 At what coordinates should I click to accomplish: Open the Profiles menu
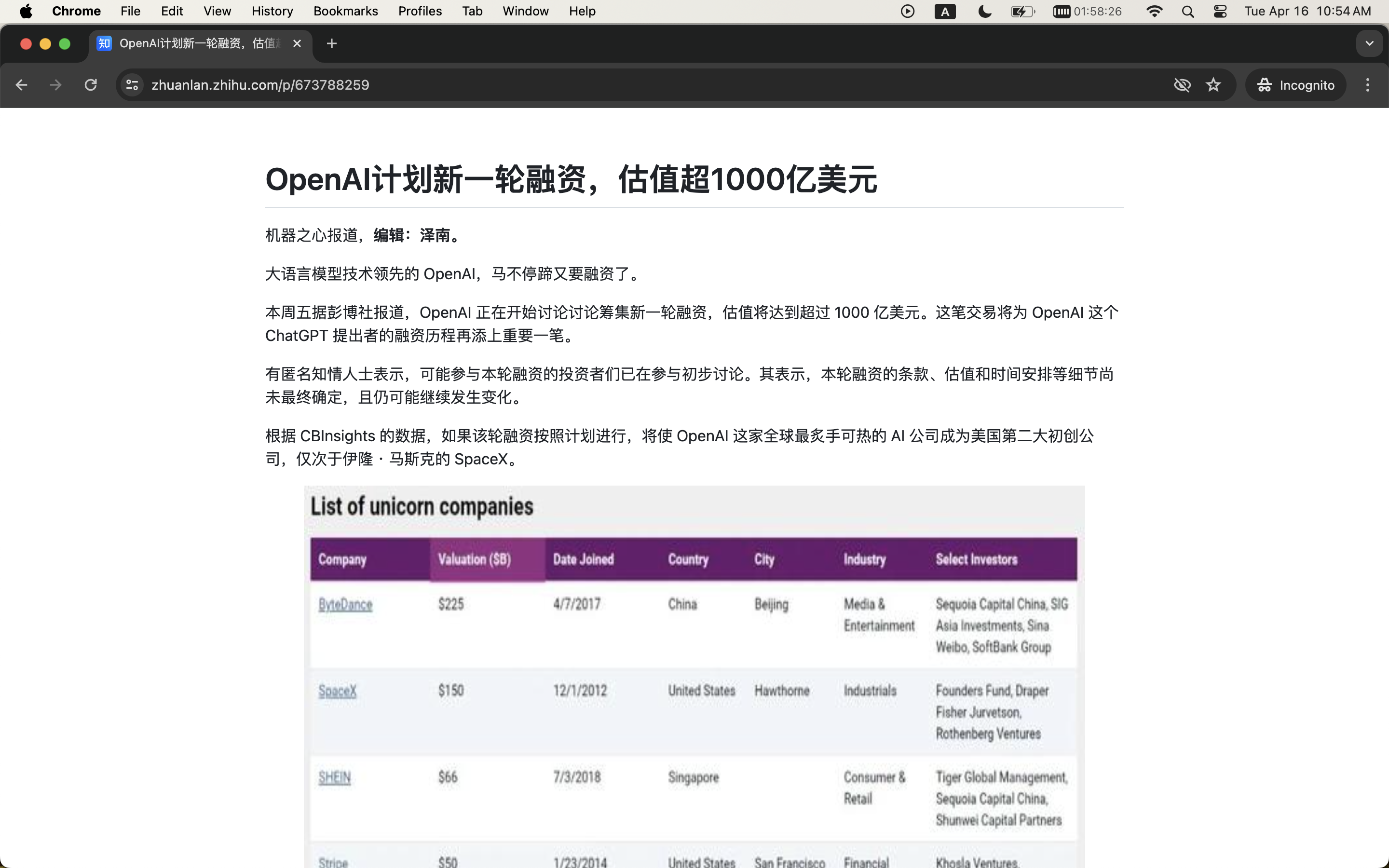point(420,12)
